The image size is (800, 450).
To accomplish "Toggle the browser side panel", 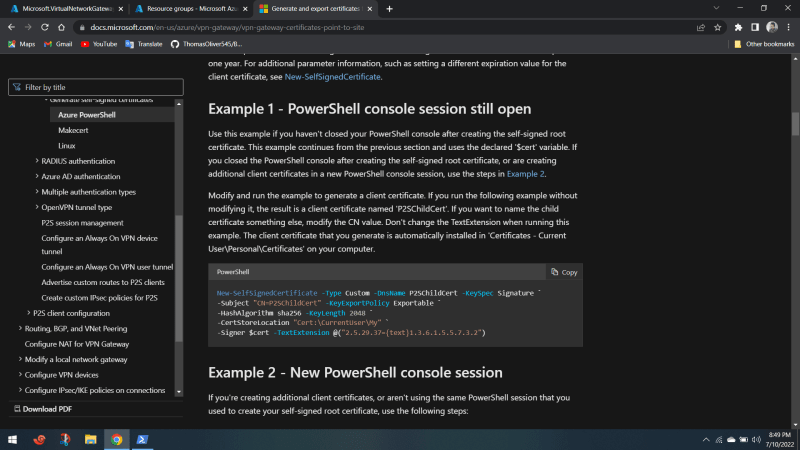I will pos(755,28).
